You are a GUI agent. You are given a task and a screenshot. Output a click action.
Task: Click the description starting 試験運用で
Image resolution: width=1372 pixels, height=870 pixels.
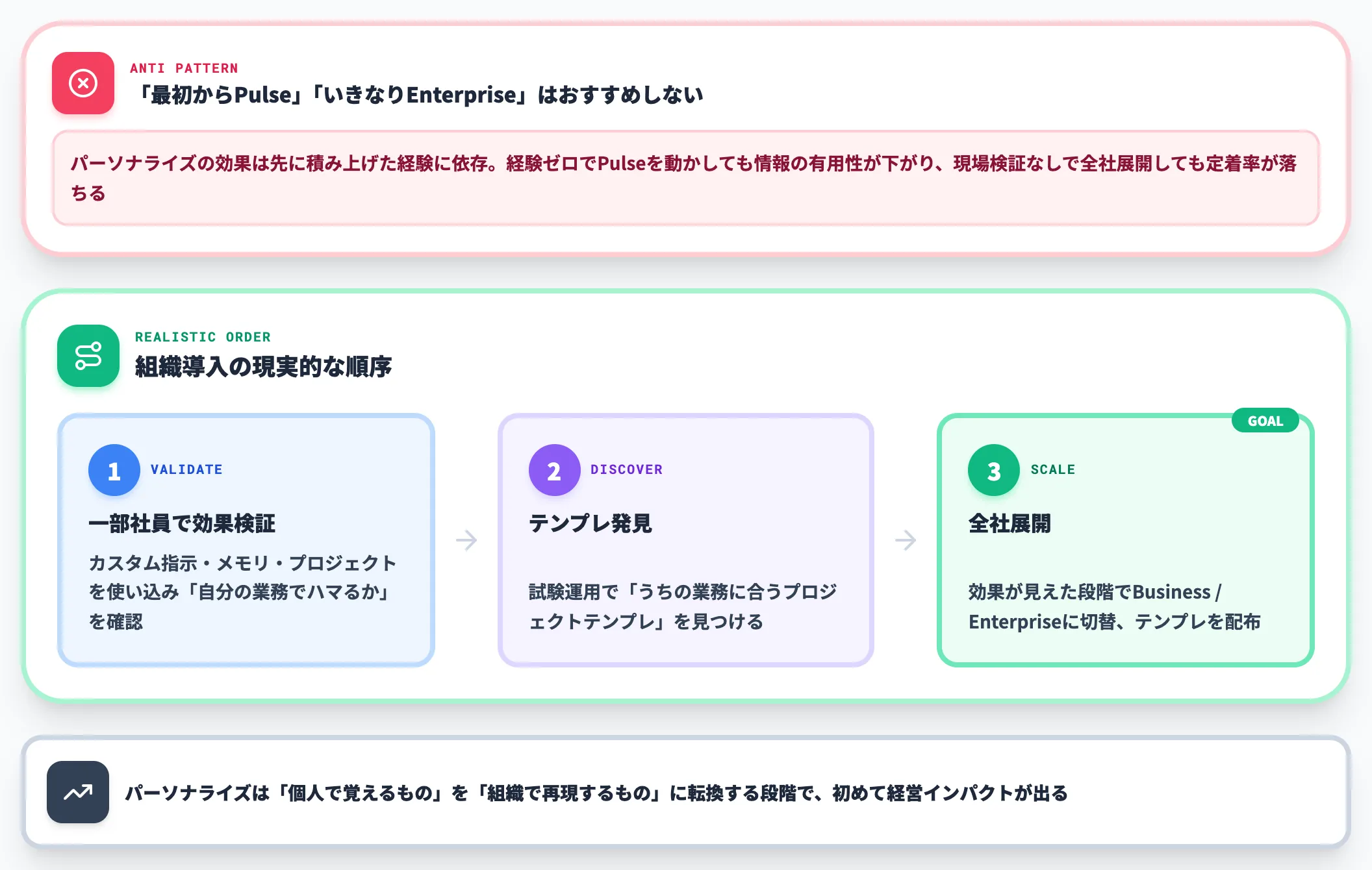683,606
